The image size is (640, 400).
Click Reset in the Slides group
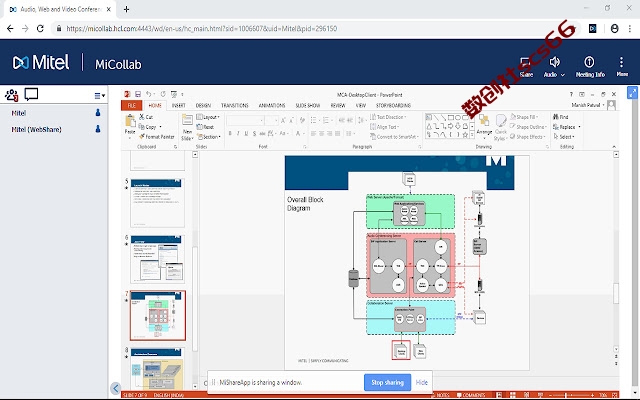click(x=205, y=127)
